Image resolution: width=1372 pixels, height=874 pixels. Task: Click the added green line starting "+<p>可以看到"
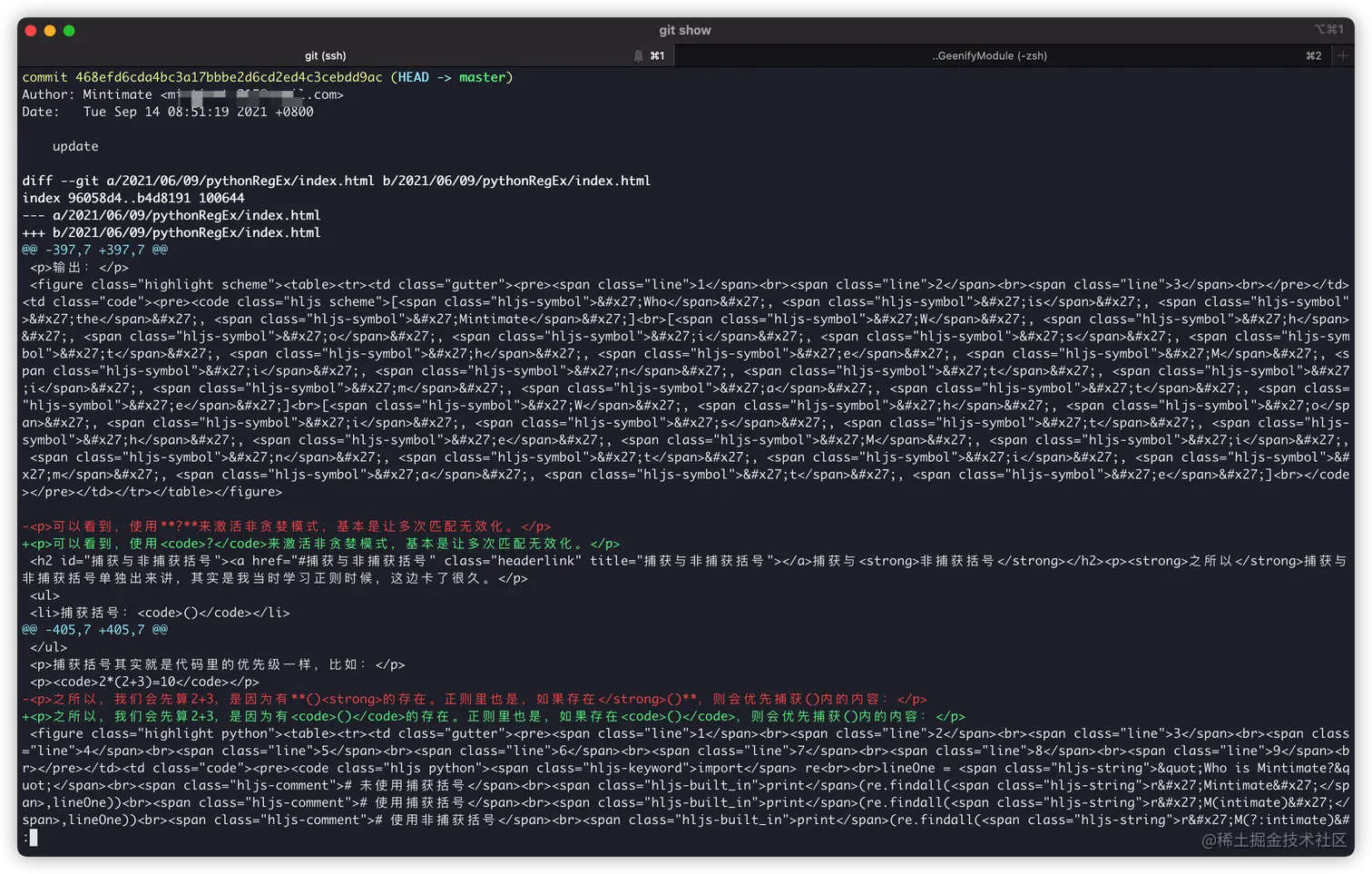(x=321, y=544)
